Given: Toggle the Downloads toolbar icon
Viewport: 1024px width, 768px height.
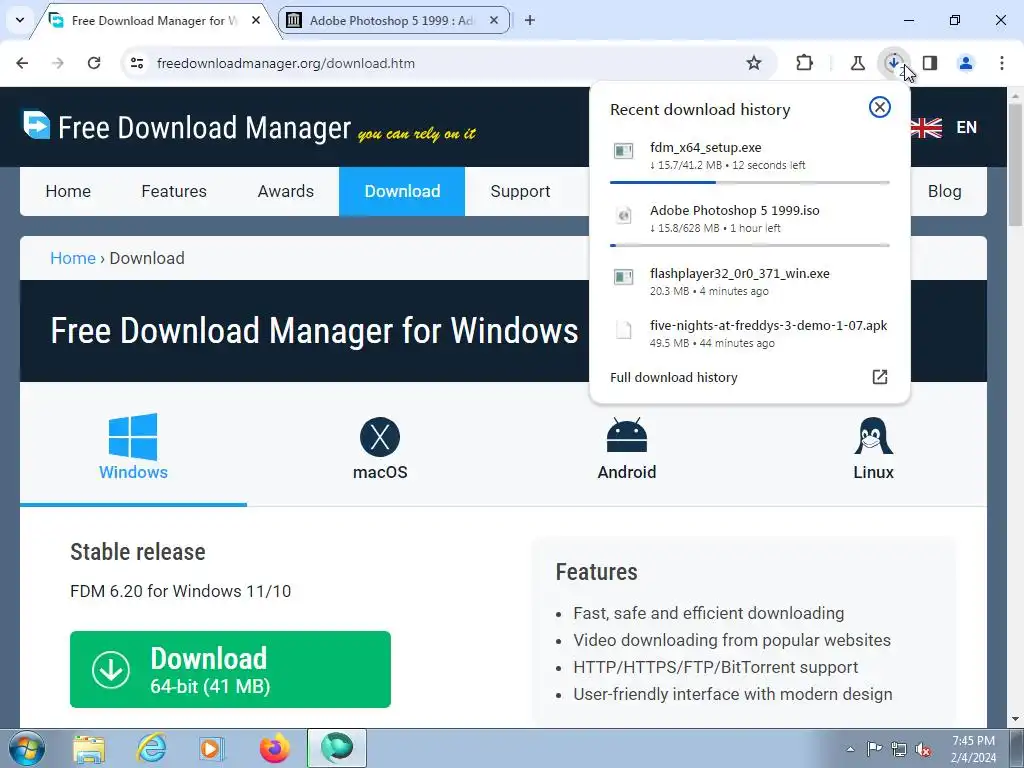Looking at the screenshot, I should pos(893,63).
